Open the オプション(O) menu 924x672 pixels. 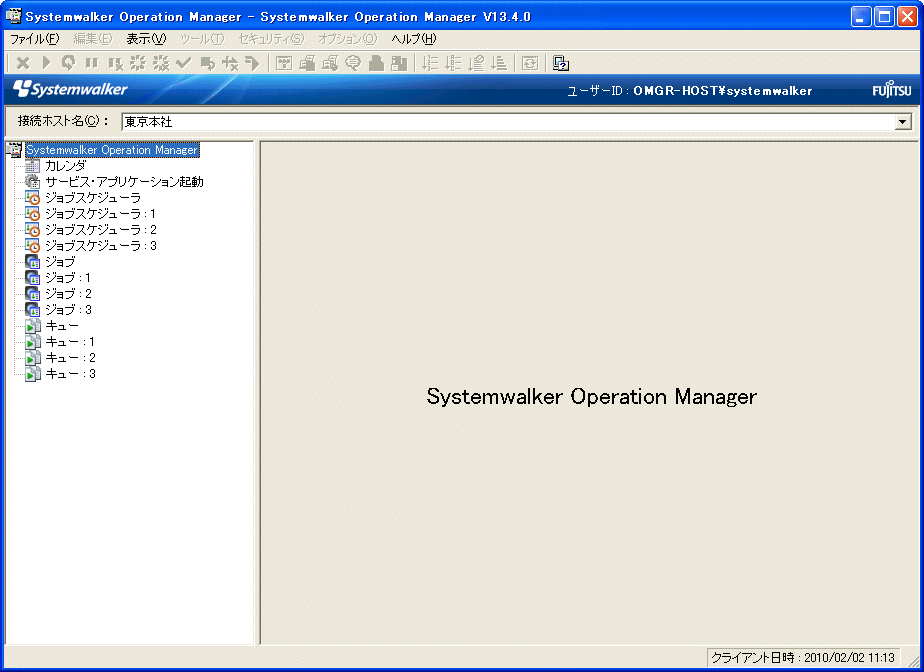(347, 39)
